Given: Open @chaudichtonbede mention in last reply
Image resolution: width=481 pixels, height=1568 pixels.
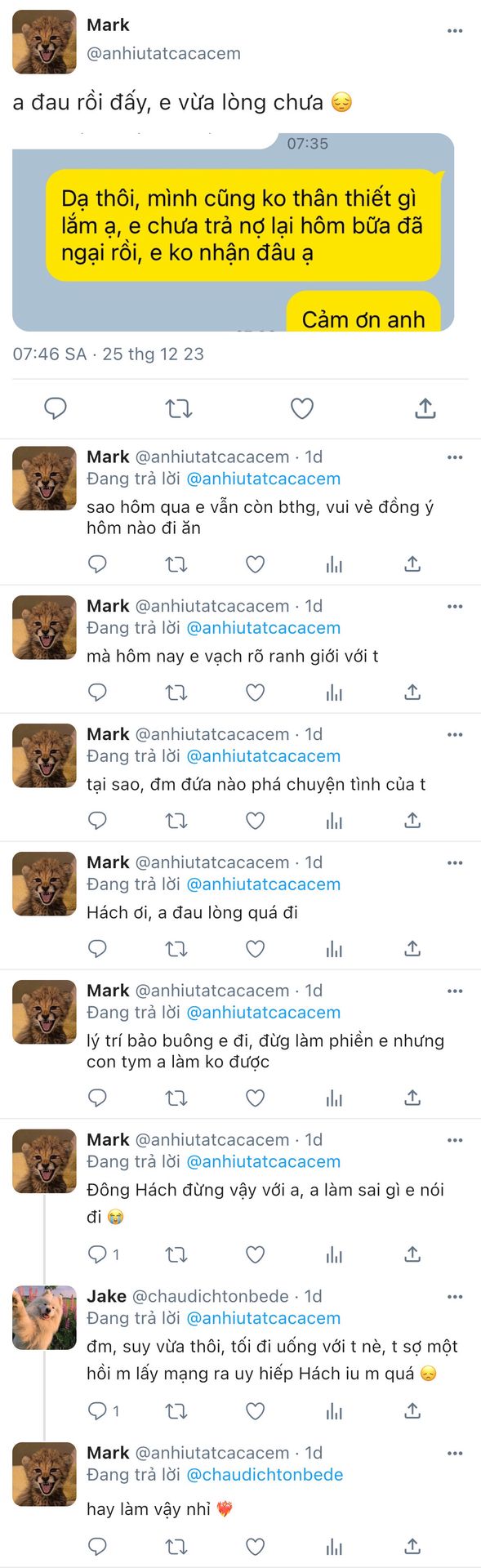Looking at the screenshot, I should pos(265,1475).
